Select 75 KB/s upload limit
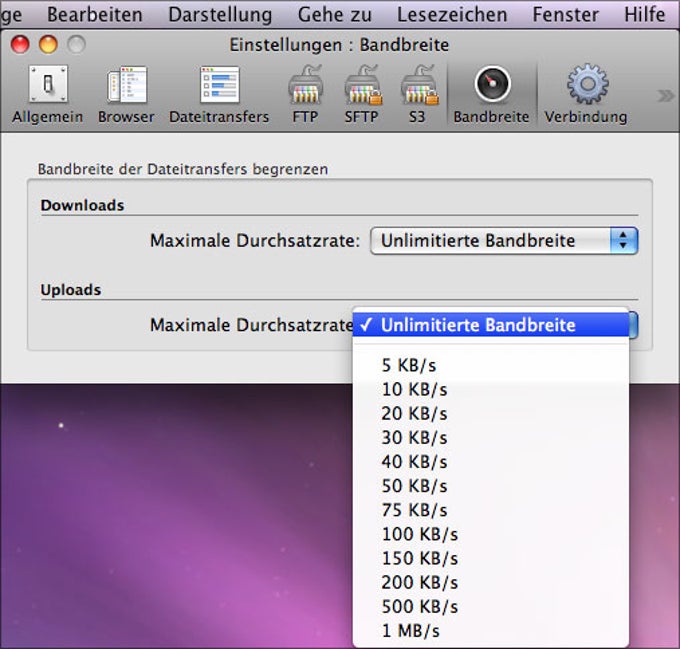 click(x=491, y=510)
